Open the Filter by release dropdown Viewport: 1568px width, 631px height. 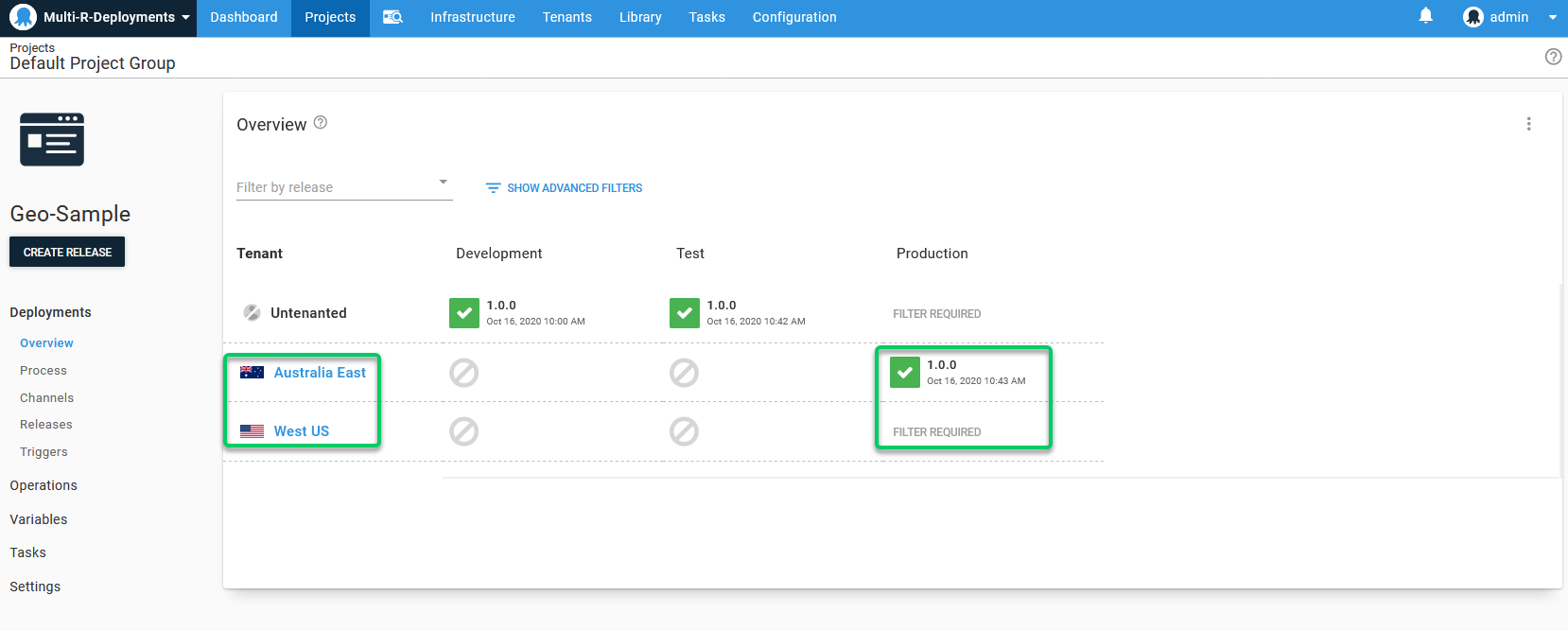(343, 186)
